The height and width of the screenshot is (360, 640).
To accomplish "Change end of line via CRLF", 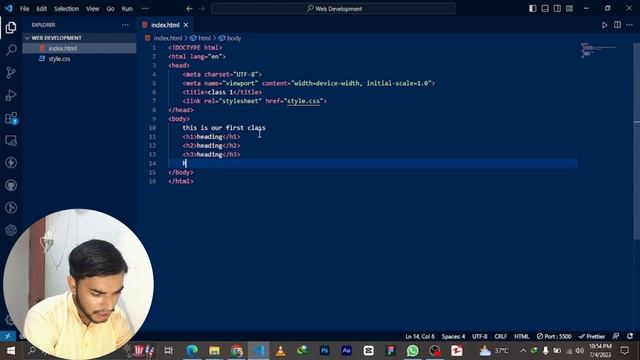I will tap(501, 336).
